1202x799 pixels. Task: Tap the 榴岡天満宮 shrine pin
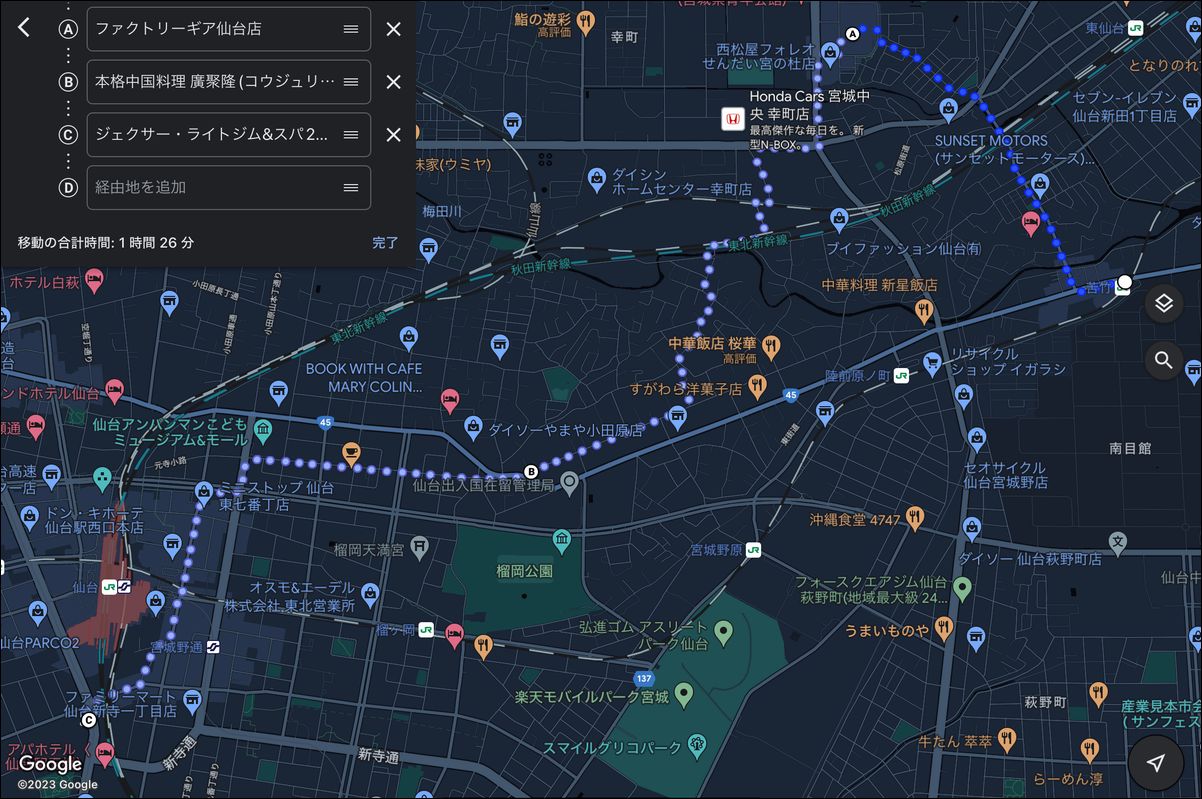tap(419, 546)
